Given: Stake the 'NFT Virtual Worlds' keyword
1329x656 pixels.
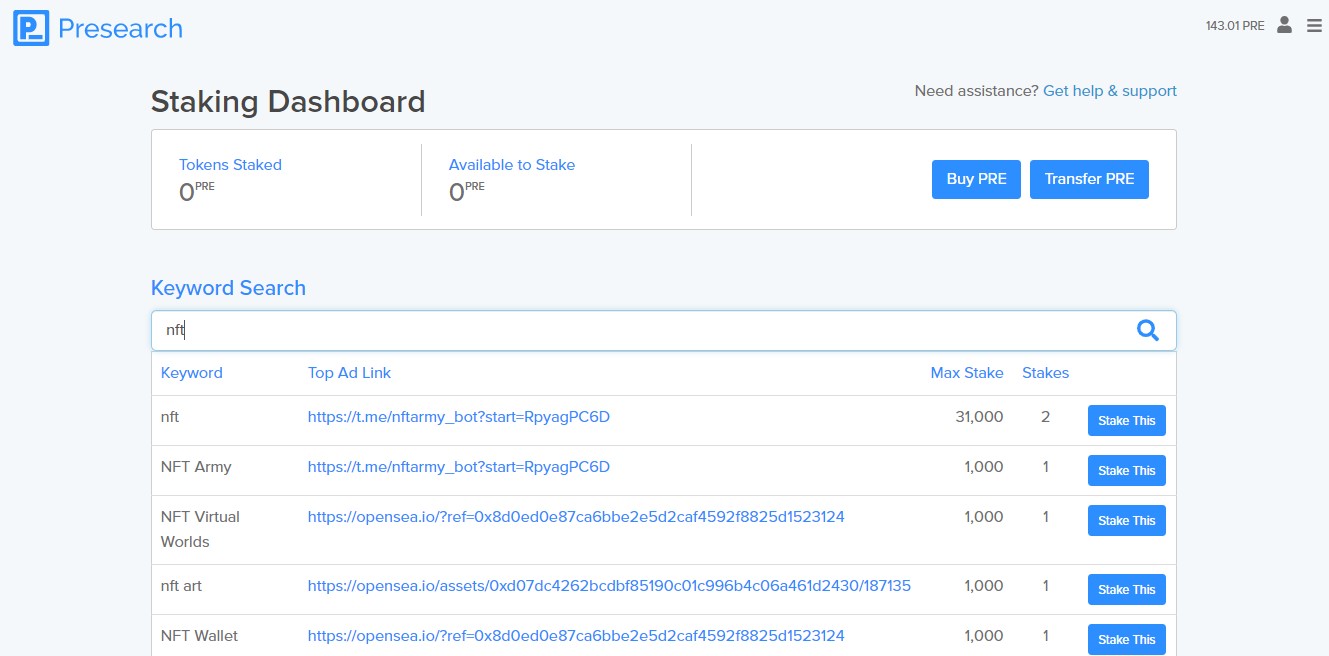Looking at the screenshot, I should point(1126,521).
